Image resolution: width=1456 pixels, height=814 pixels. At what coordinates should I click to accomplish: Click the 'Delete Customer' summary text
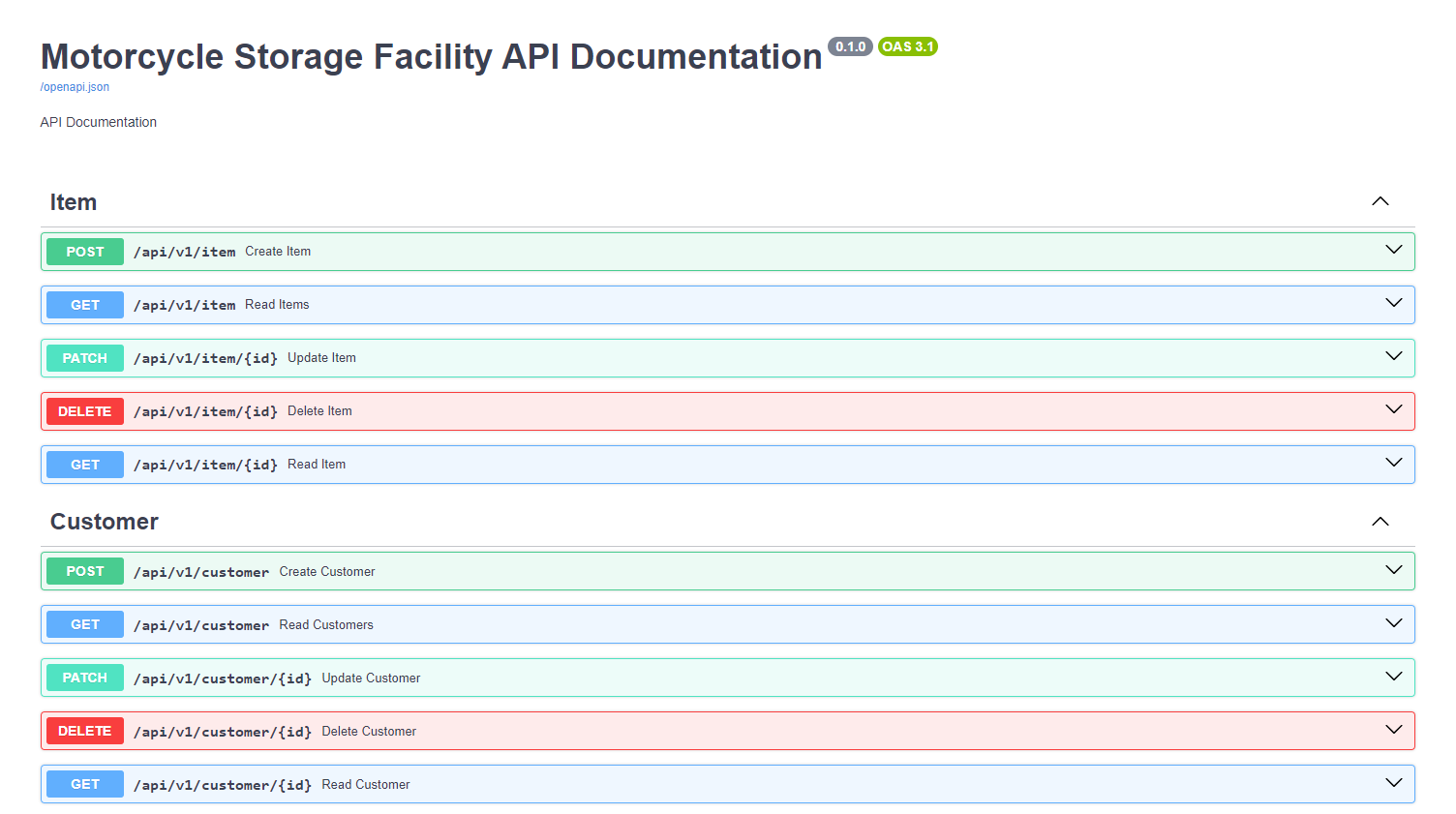pyautogui.click(x=369, y=732)
